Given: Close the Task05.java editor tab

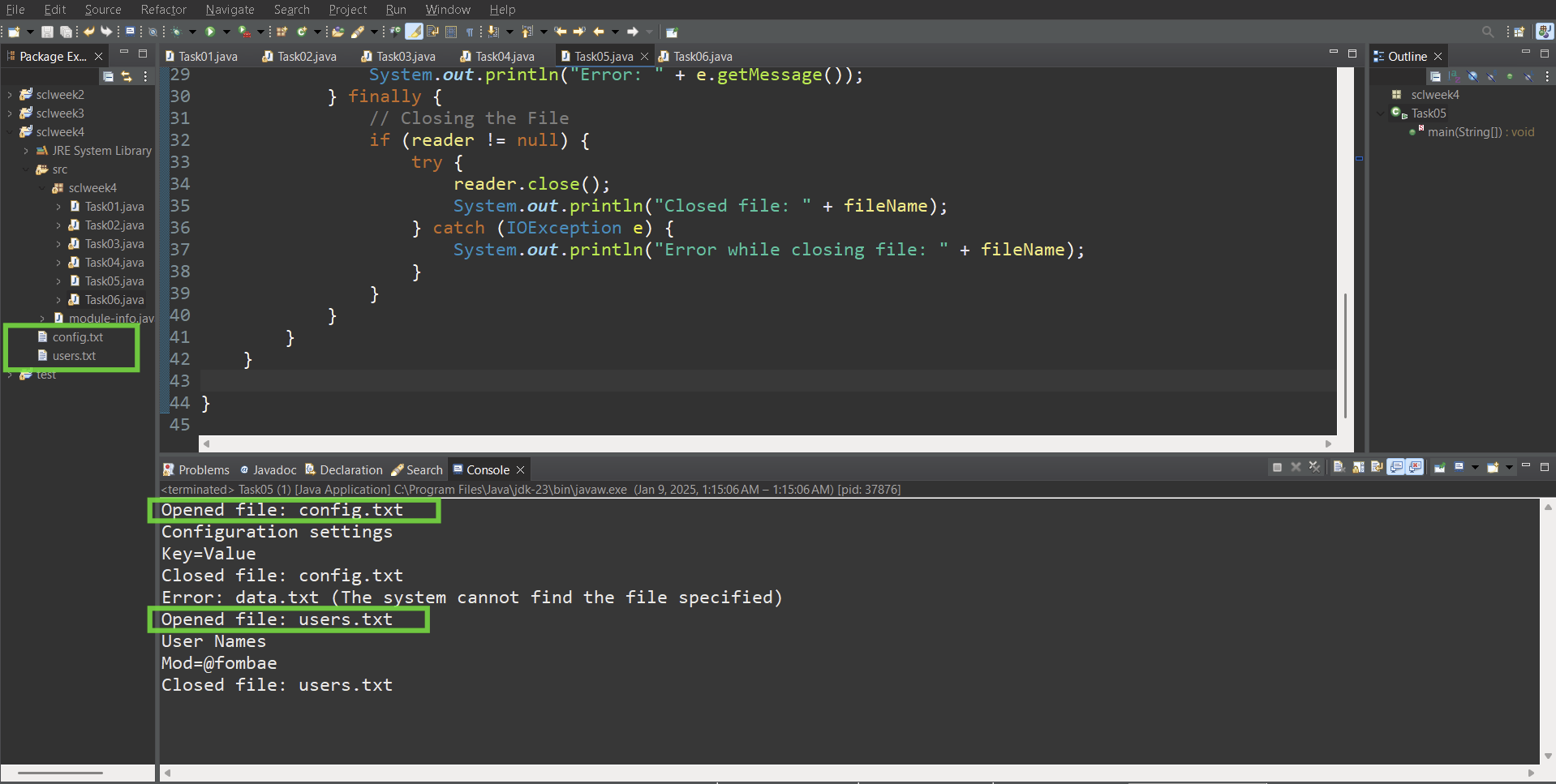Looking at the screenshot, I should (x=645, y=57).
